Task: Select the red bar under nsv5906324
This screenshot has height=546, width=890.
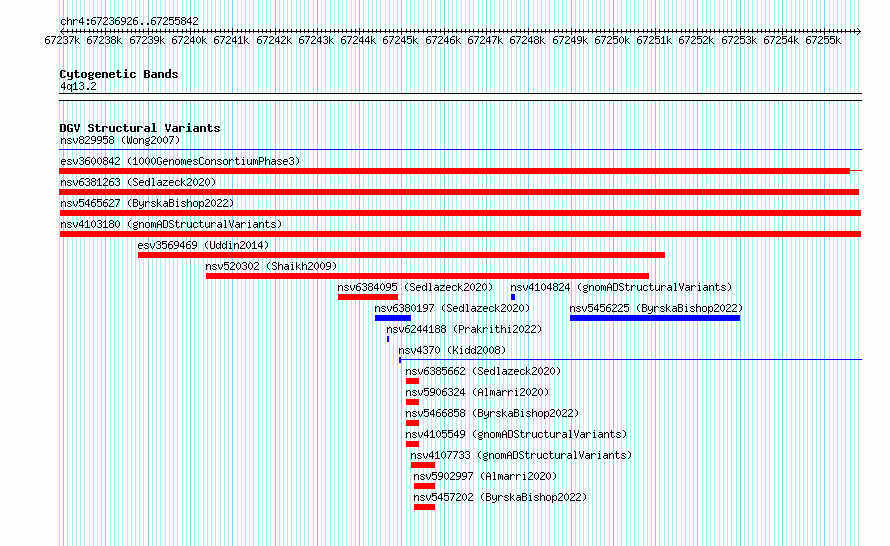Action: [x=413, y=402]
